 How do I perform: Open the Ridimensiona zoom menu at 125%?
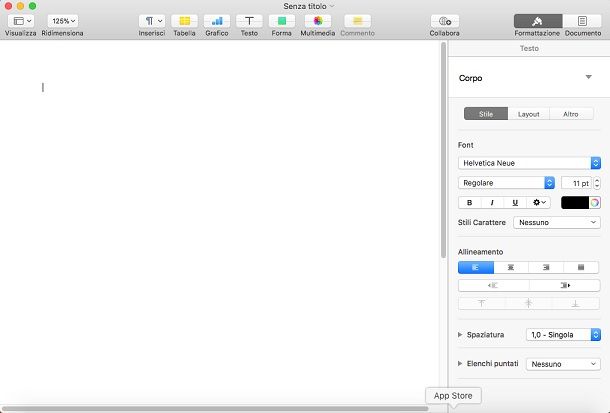(63, 21)
